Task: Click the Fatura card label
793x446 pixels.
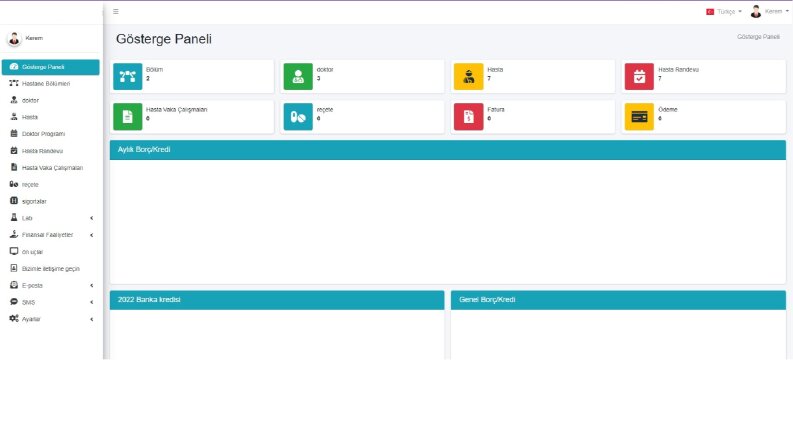Action: 496,109
